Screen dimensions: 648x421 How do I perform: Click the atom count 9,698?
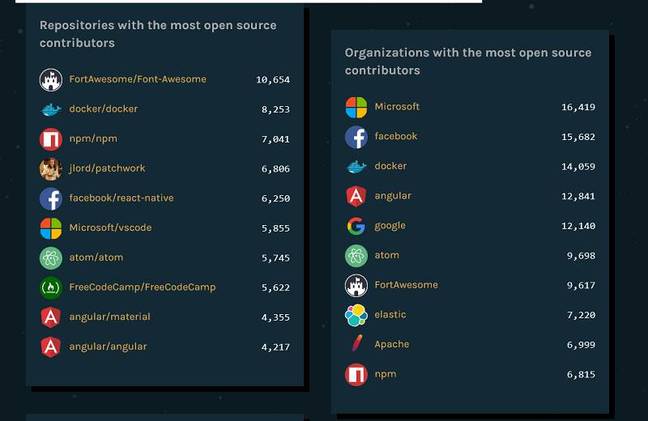coord(581,256)
